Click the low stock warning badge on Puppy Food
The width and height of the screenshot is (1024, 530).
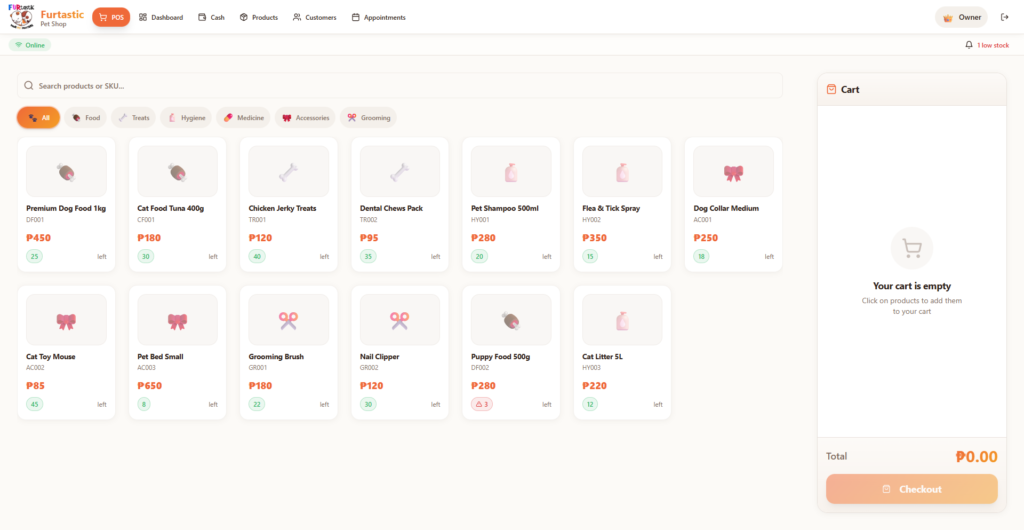pos(481,404)
